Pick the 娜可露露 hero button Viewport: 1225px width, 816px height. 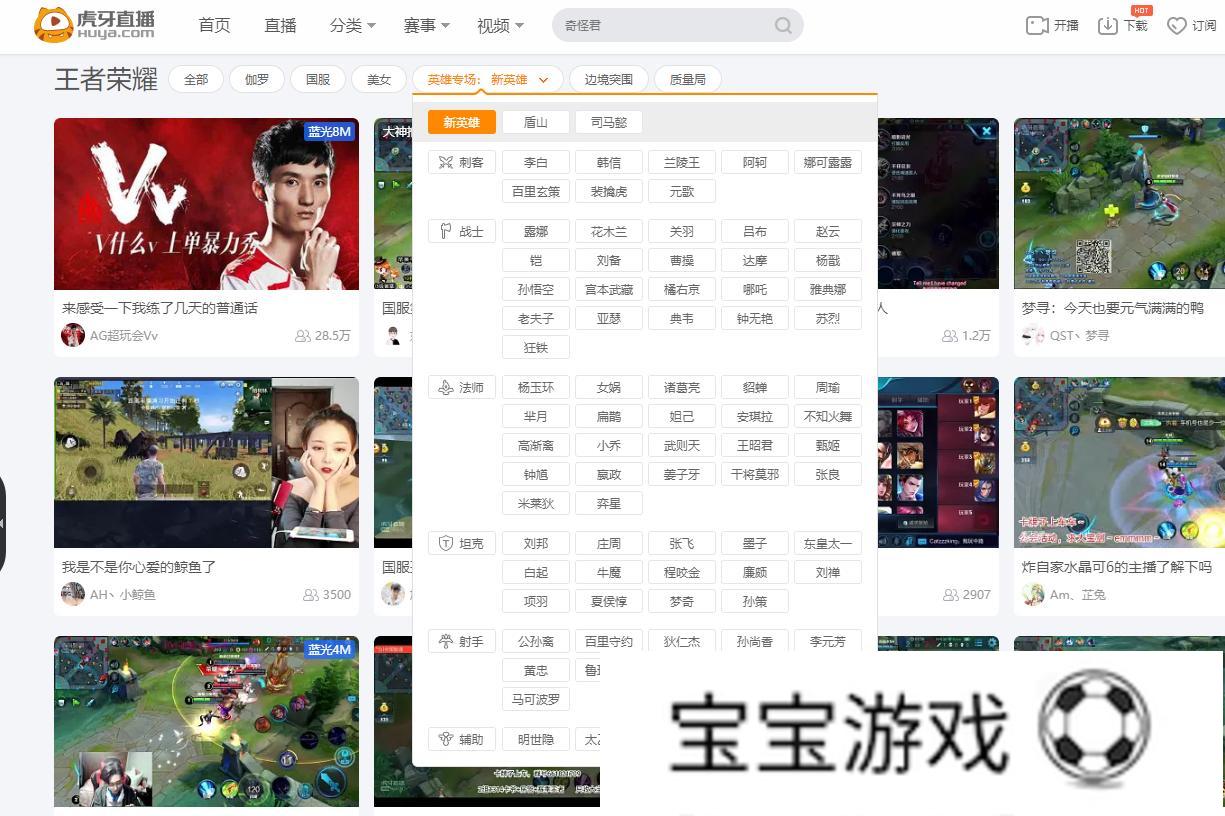point(828,162)
